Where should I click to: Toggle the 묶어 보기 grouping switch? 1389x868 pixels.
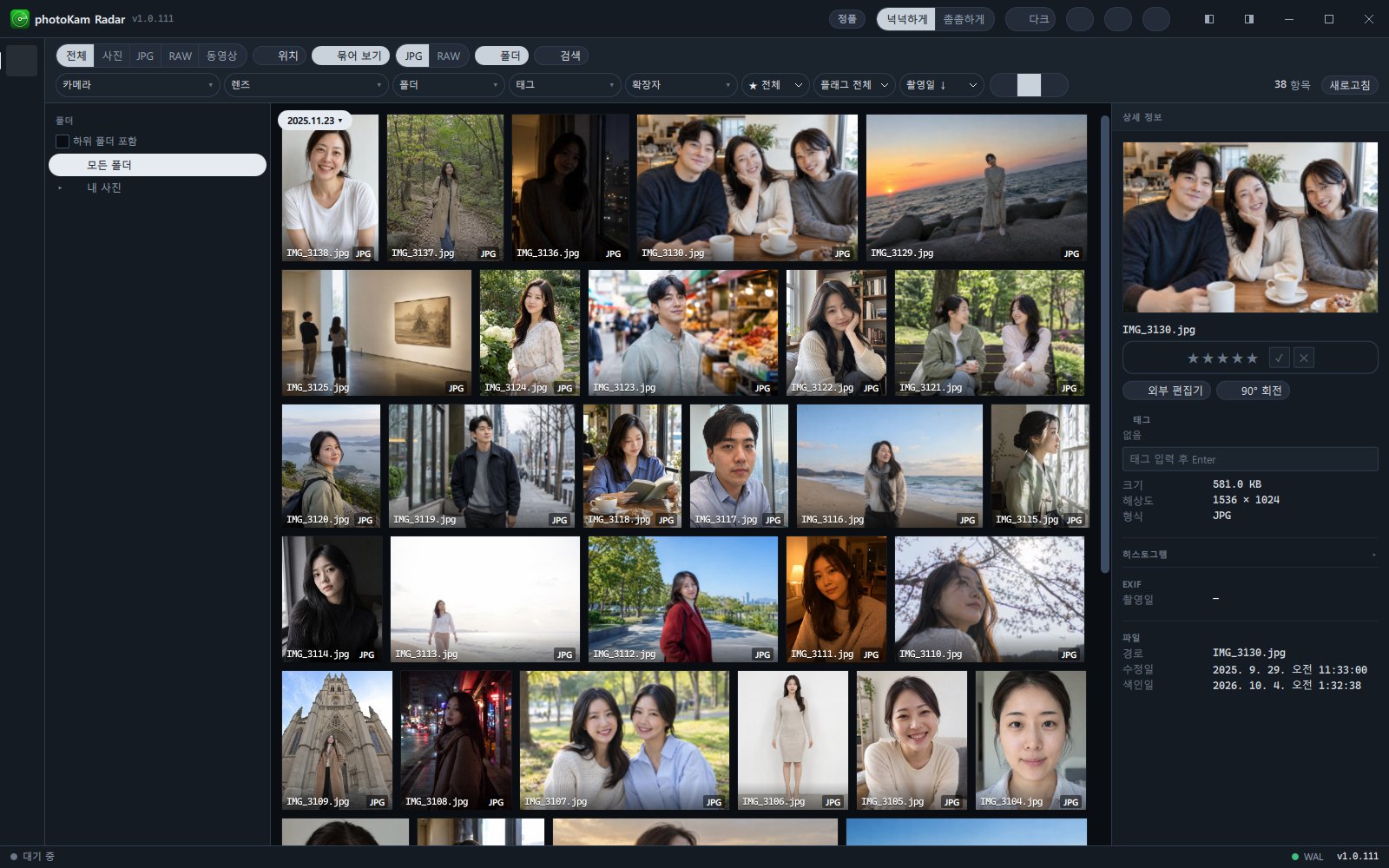click(x=350, y=56)
